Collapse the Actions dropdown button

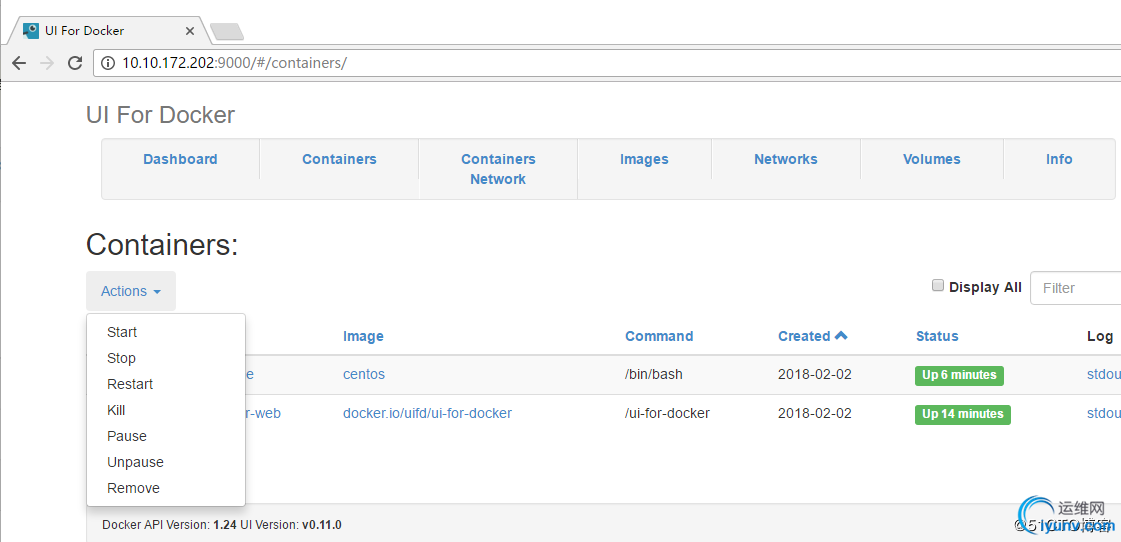tap(131, 291)
